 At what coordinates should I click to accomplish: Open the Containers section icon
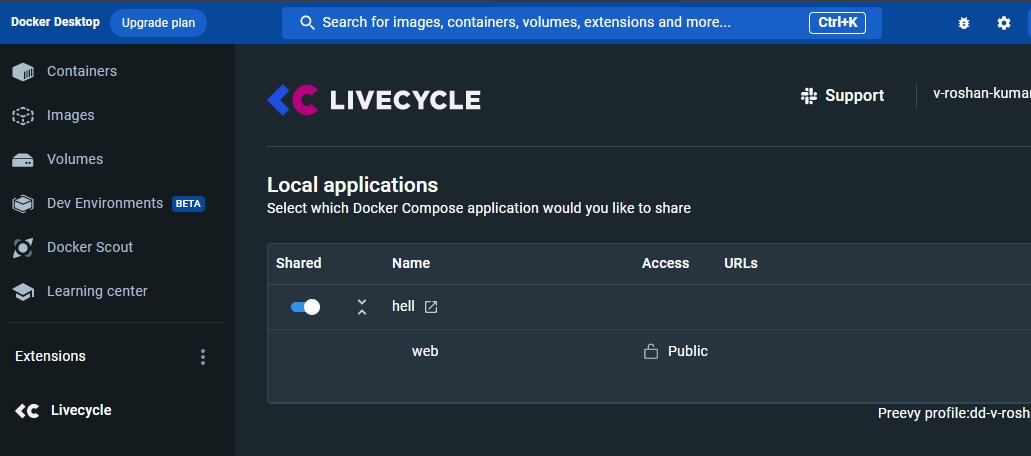(23, 72)
